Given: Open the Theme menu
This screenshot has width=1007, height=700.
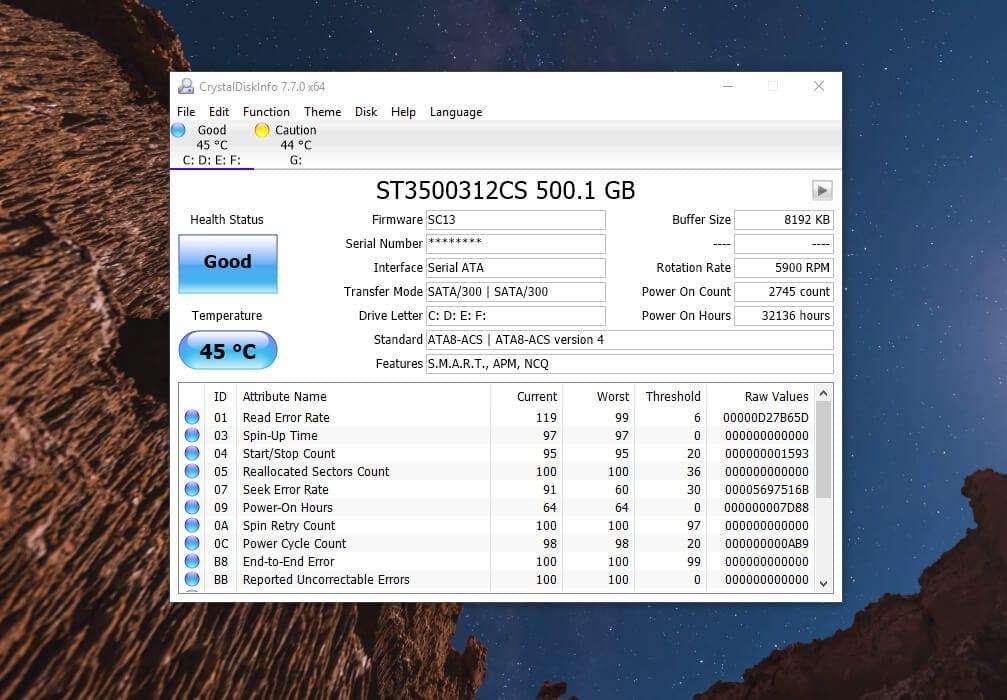Looking at the screenshot, I should [322, 112].
